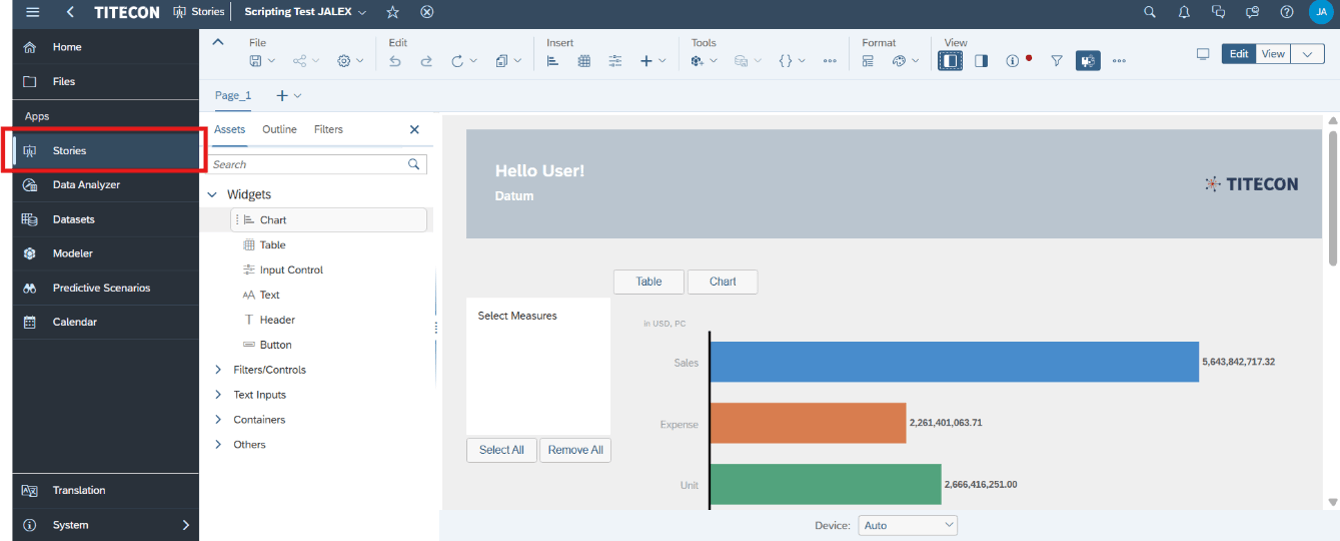1340x541 pixels.
Task: Open the Format layout icon
Action: (868, 61)
